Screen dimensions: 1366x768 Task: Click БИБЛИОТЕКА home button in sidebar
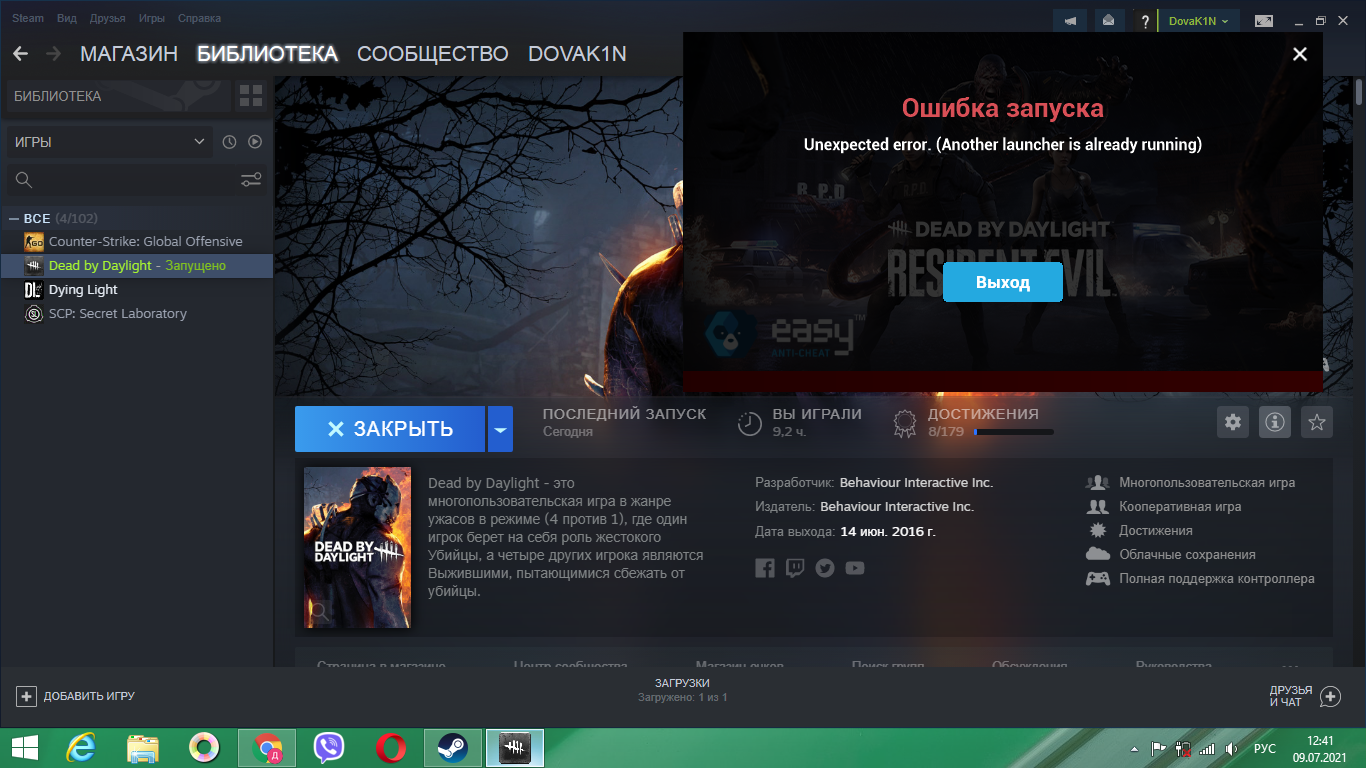pyautogui.click(x=118, y=96)
